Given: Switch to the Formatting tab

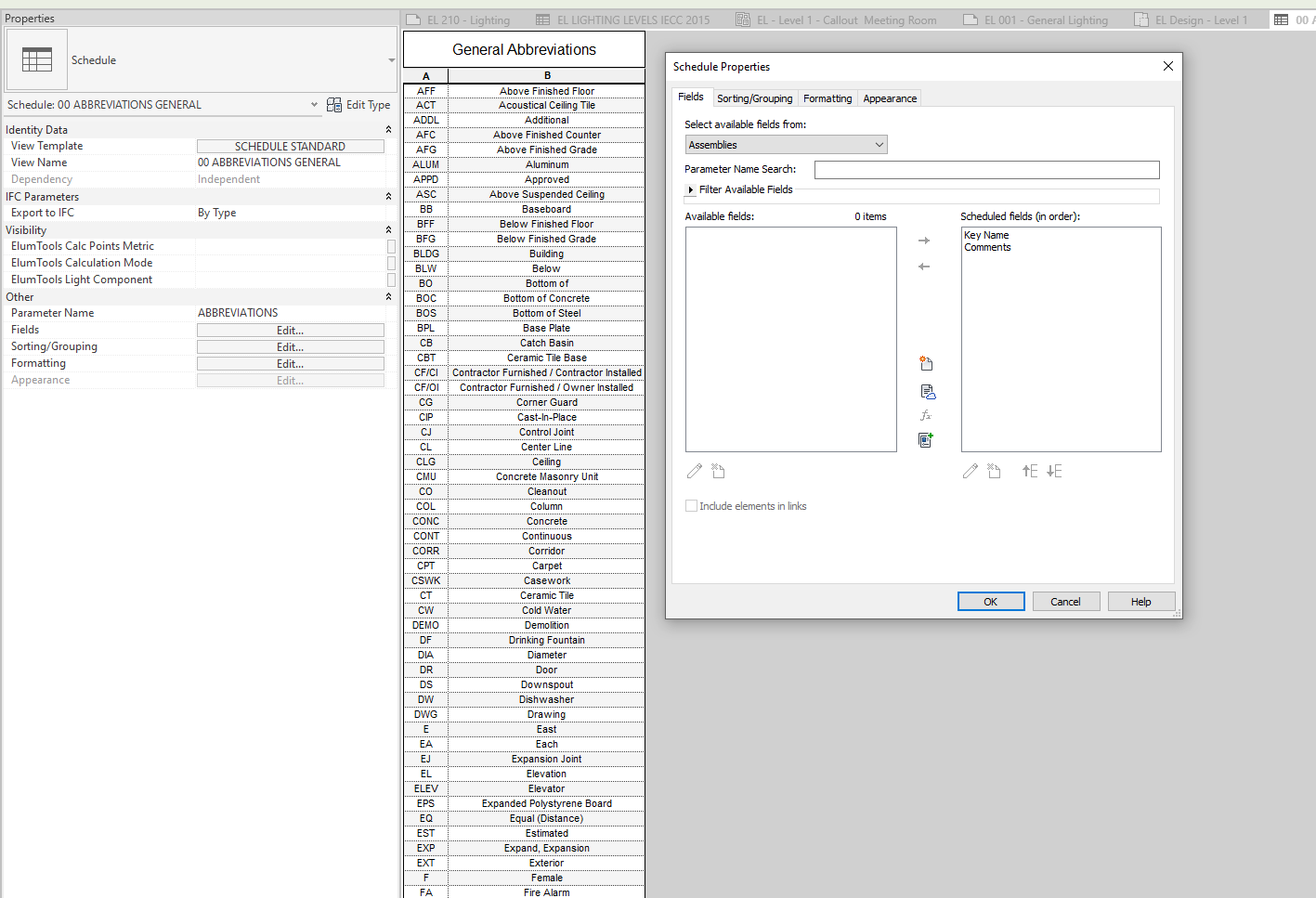Looking at the screenshot, I should [x=827, y=98].
